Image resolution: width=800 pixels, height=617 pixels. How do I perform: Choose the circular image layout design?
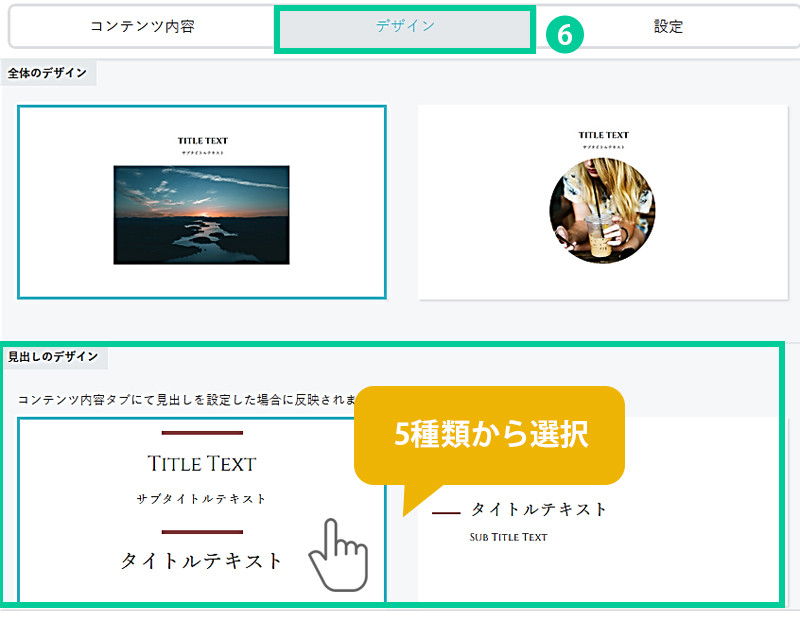603,202
